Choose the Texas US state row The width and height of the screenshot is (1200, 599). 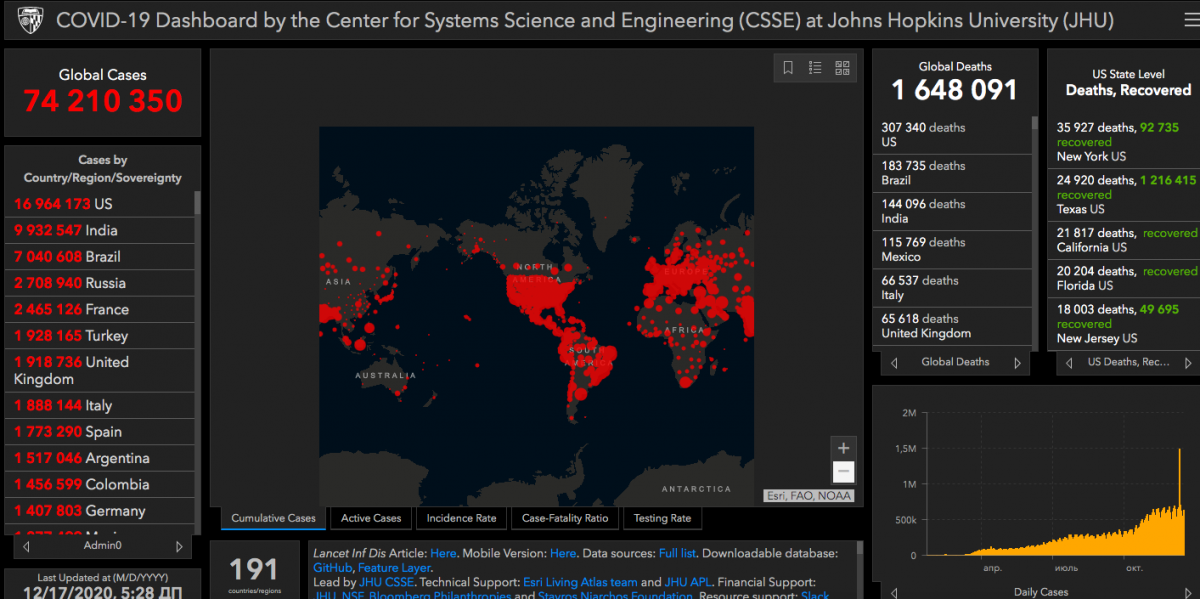[x=1122, y=194]
